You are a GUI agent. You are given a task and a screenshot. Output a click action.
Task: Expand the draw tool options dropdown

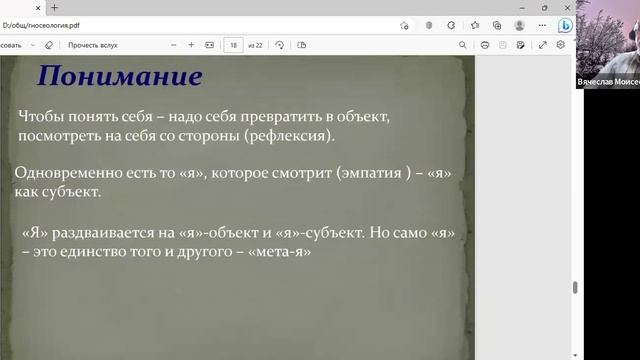(x=33, y=45)
